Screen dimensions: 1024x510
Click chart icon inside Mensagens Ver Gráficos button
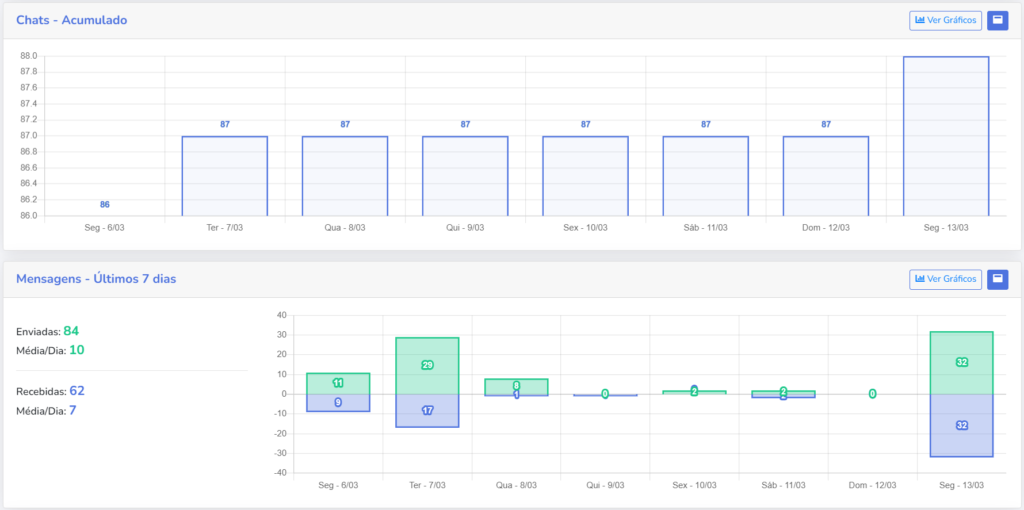click(x=920, y=279)
